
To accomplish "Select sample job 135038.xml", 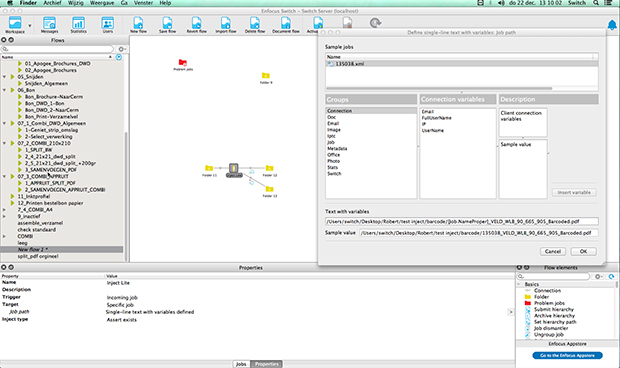I will click(461, 64).
